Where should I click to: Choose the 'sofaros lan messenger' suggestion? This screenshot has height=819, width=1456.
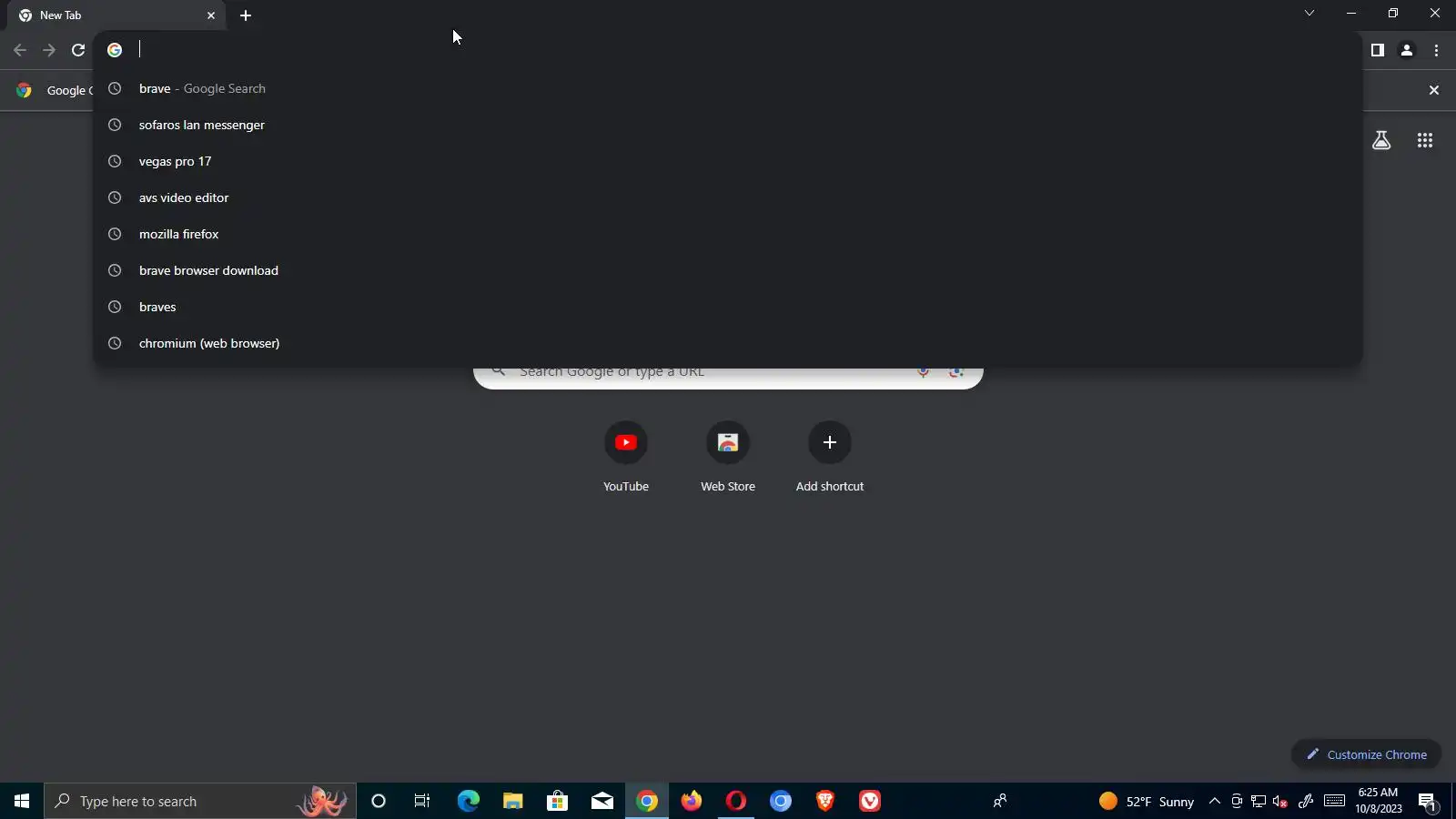728,125
